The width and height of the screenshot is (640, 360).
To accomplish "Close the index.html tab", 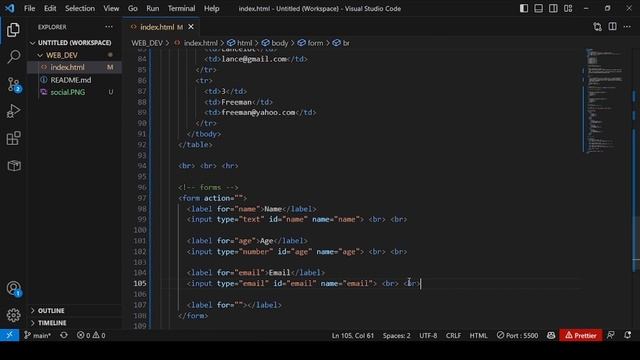I will pos(191,27).
